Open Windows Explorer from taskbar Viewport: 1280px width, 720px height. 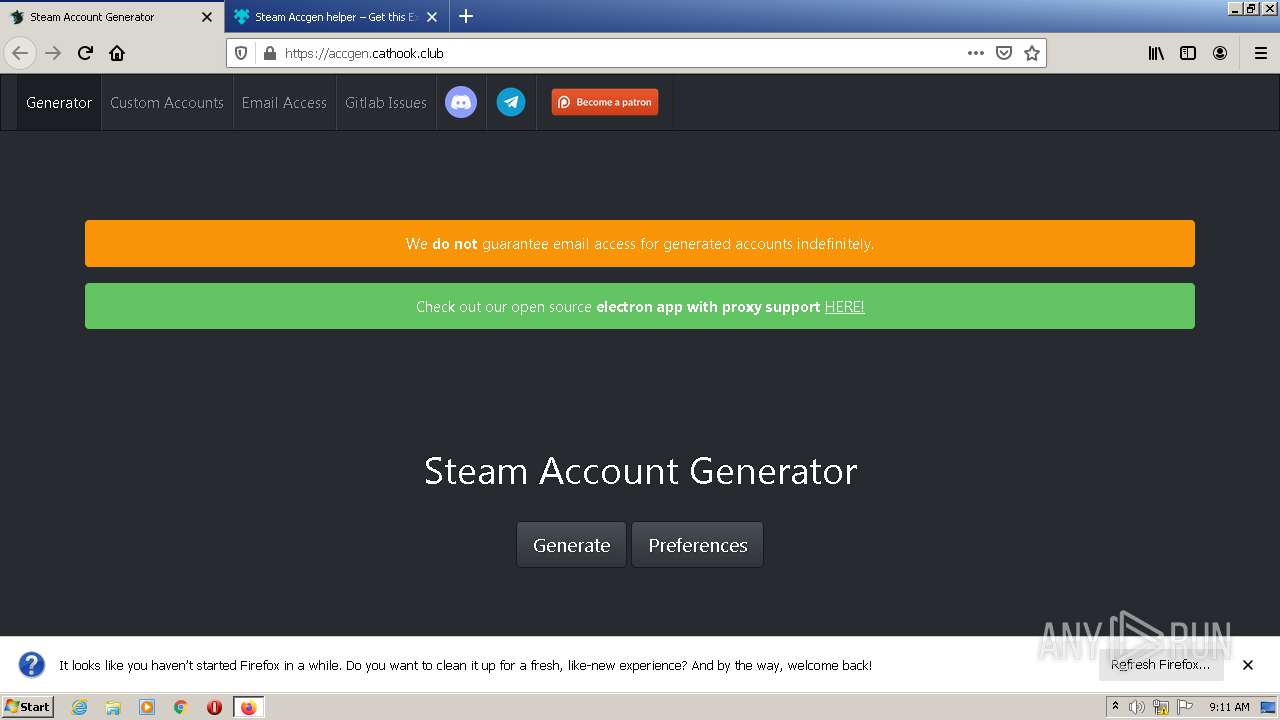(113, 707)
